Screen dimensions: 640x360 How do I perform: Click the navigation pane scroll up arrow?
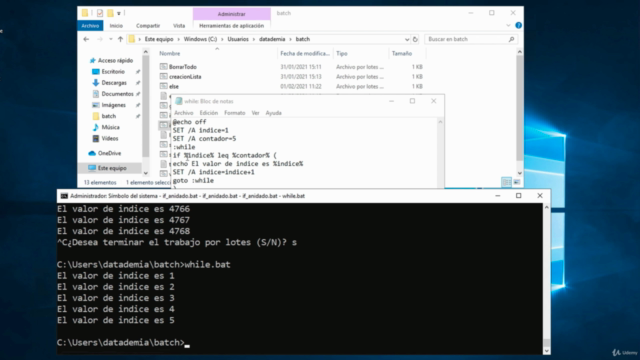146,52
